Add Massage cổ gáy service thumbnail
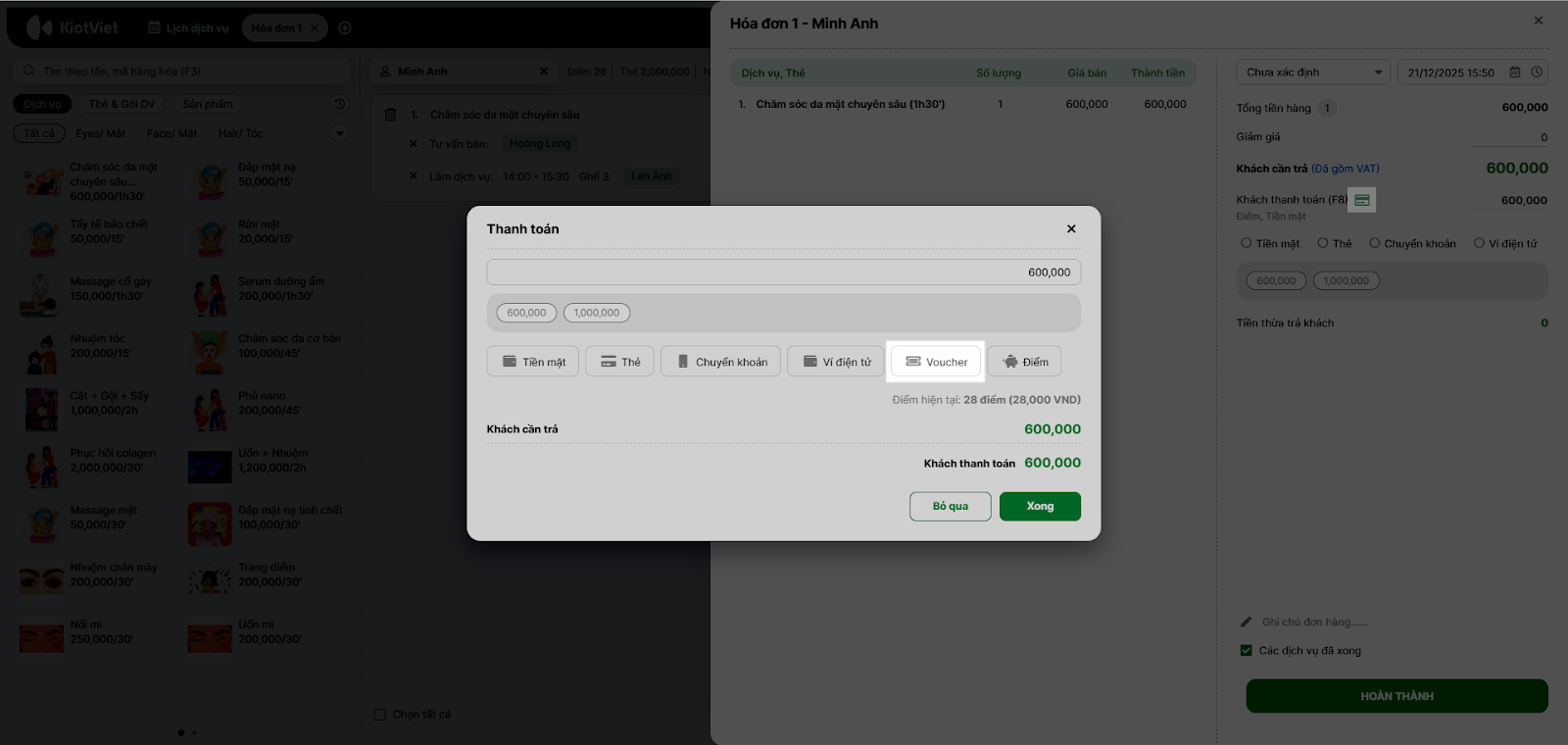 [41, 295]
